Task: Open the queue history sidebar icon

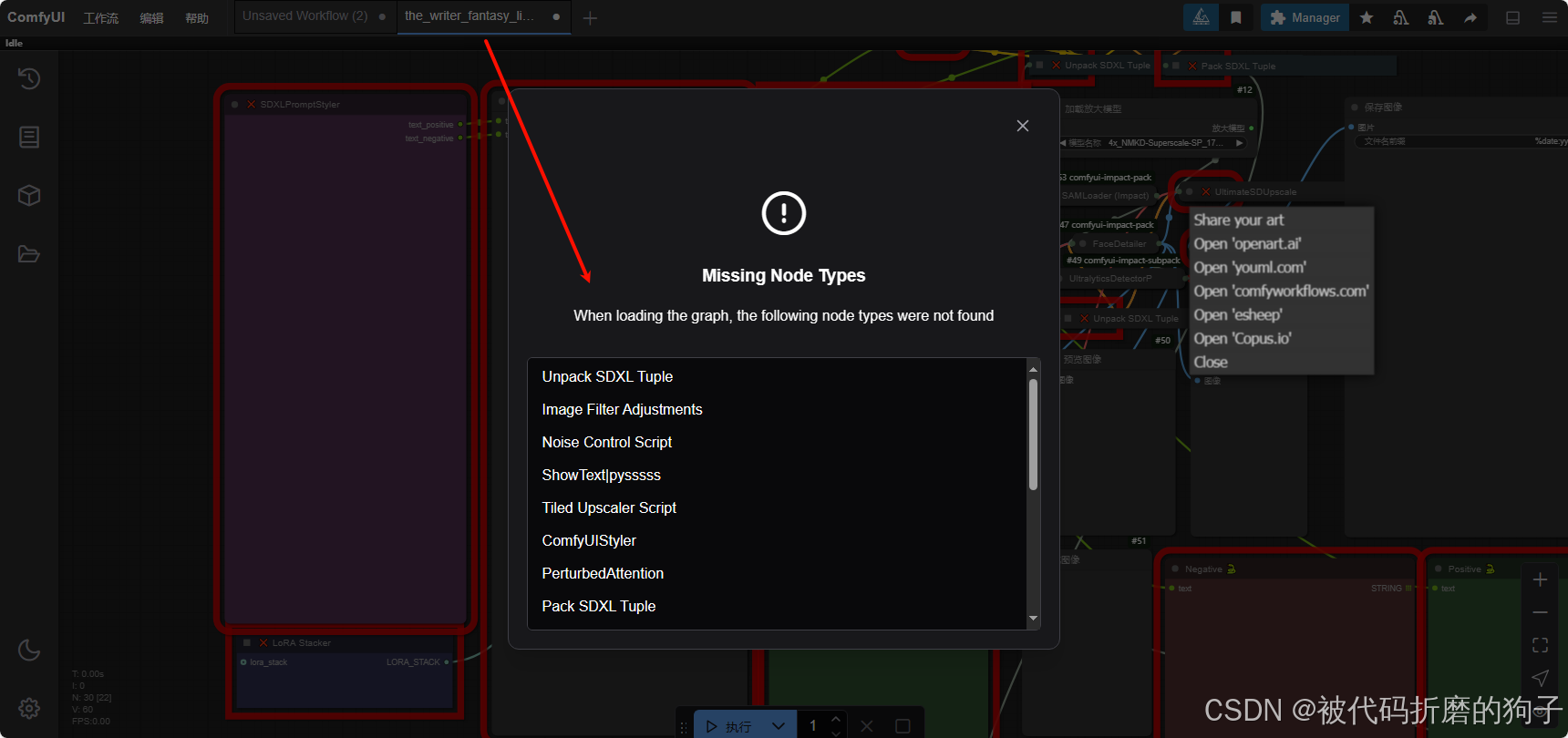Action: [29, 78]
